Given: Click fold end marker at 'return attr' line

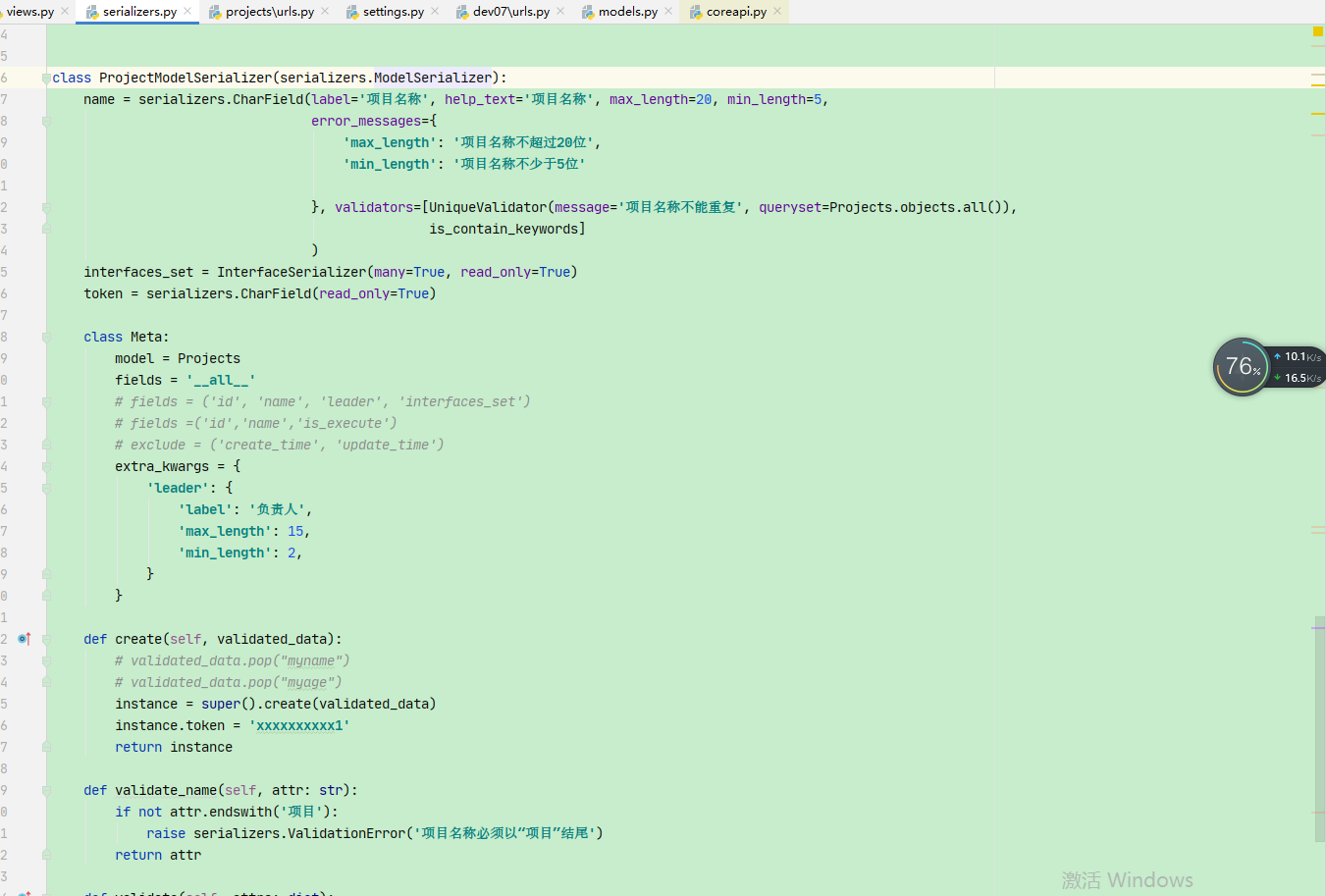Looking at the screenshot, I should 46,855.
